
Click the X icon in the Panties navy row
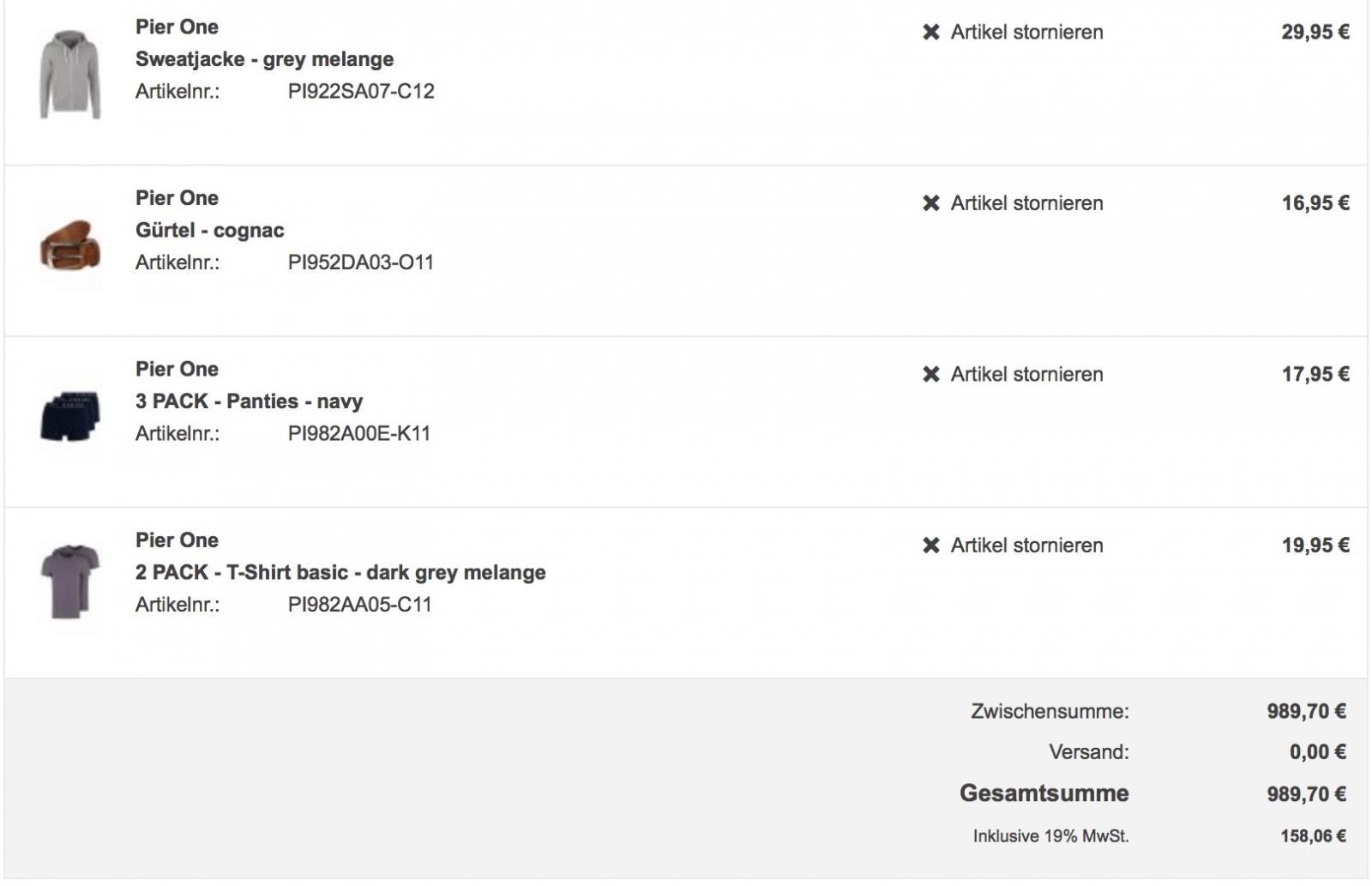tap(930, 374)
